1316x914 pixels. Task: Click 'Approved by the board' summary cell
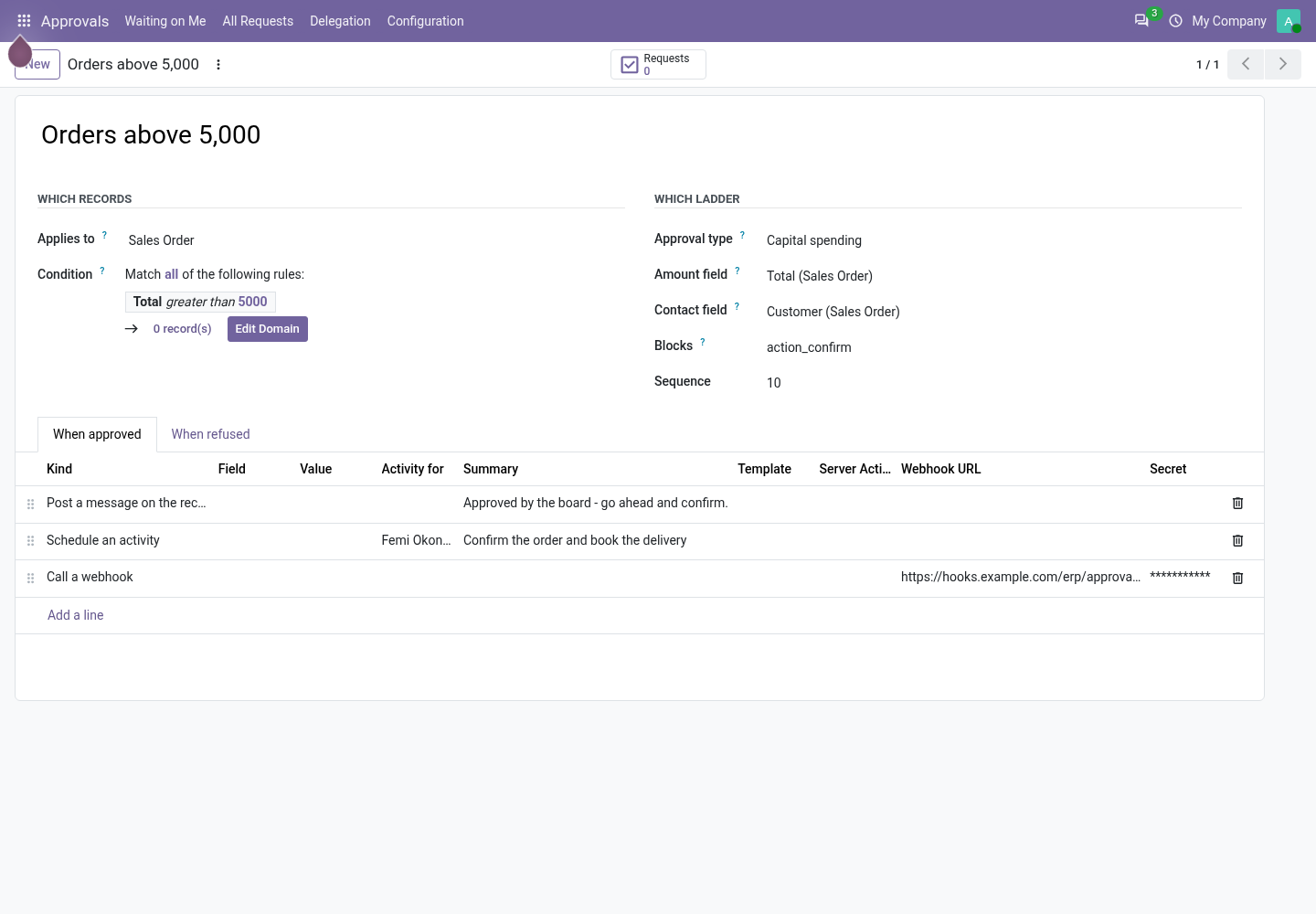(x=596, y=503)
